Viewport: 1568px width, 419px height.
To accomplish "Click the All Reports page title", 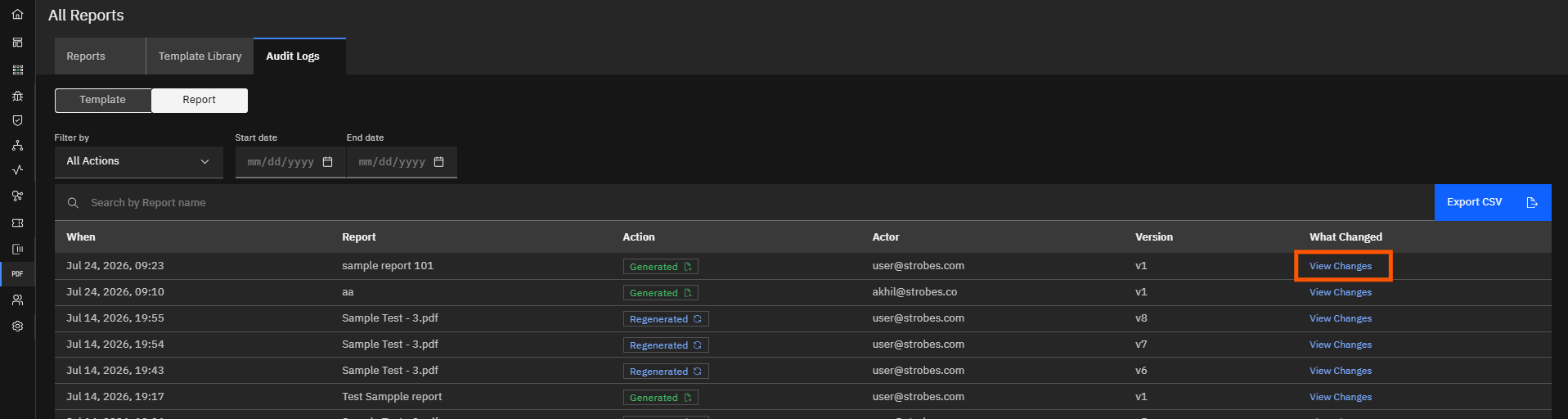I will click(86, 16).
